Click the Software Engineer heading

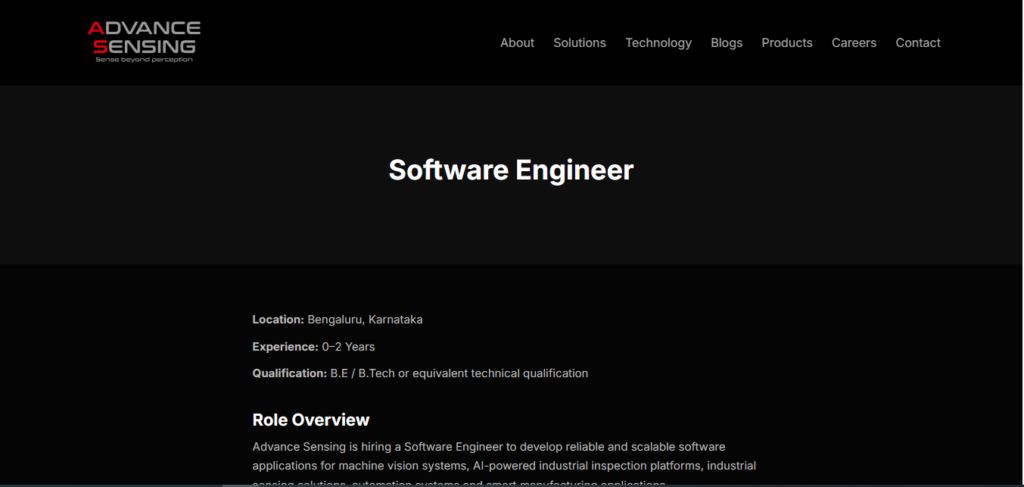[511, 170]
